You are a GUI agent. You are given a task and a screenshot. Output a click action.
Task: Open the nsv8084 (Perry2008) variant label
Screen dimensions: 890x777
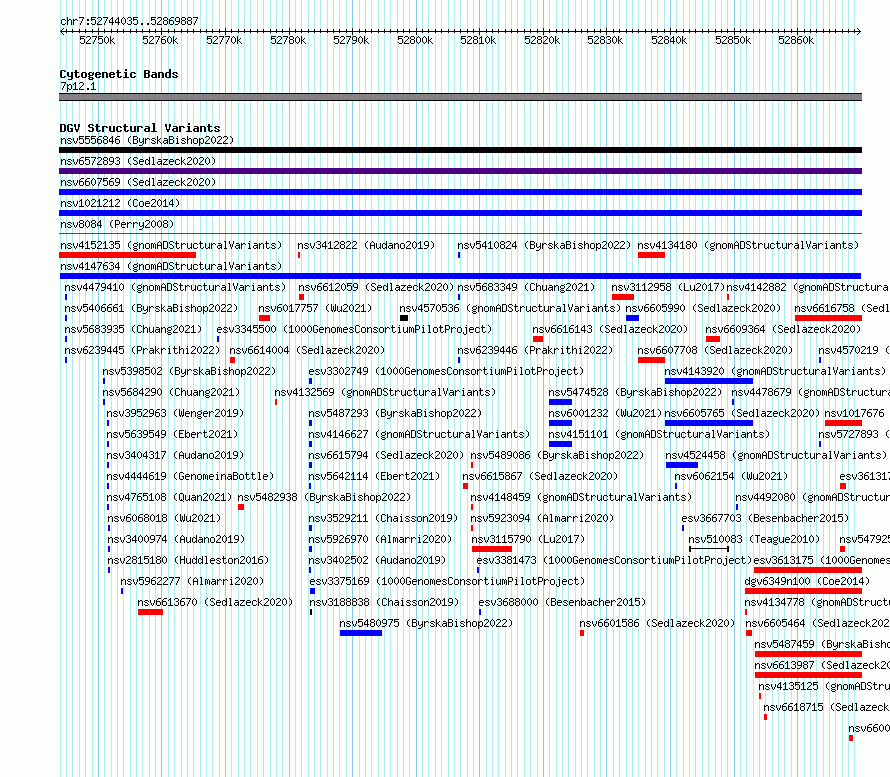click(117, 224)
